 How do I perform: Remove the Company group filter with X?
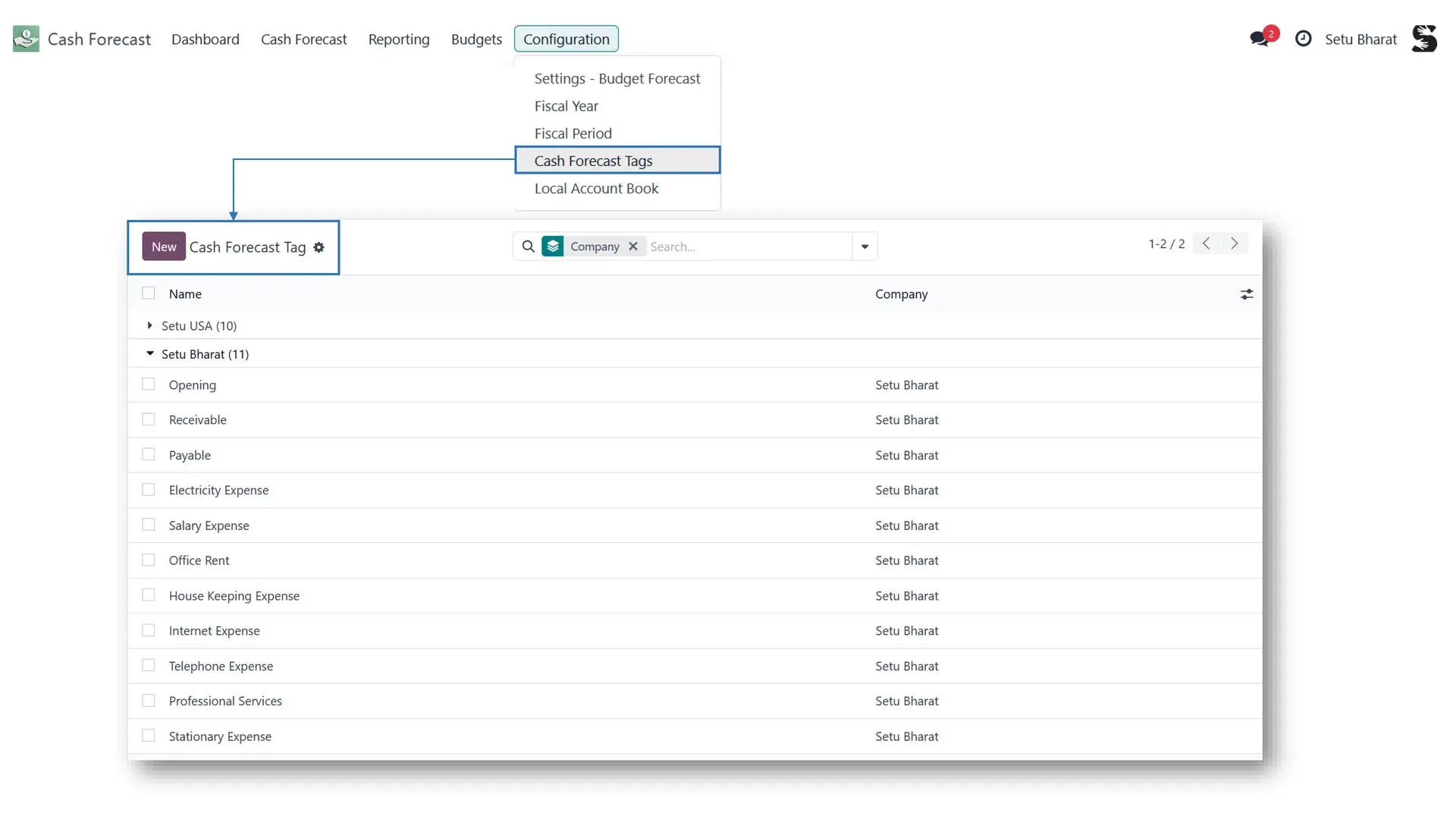click(x=633, y=246)
